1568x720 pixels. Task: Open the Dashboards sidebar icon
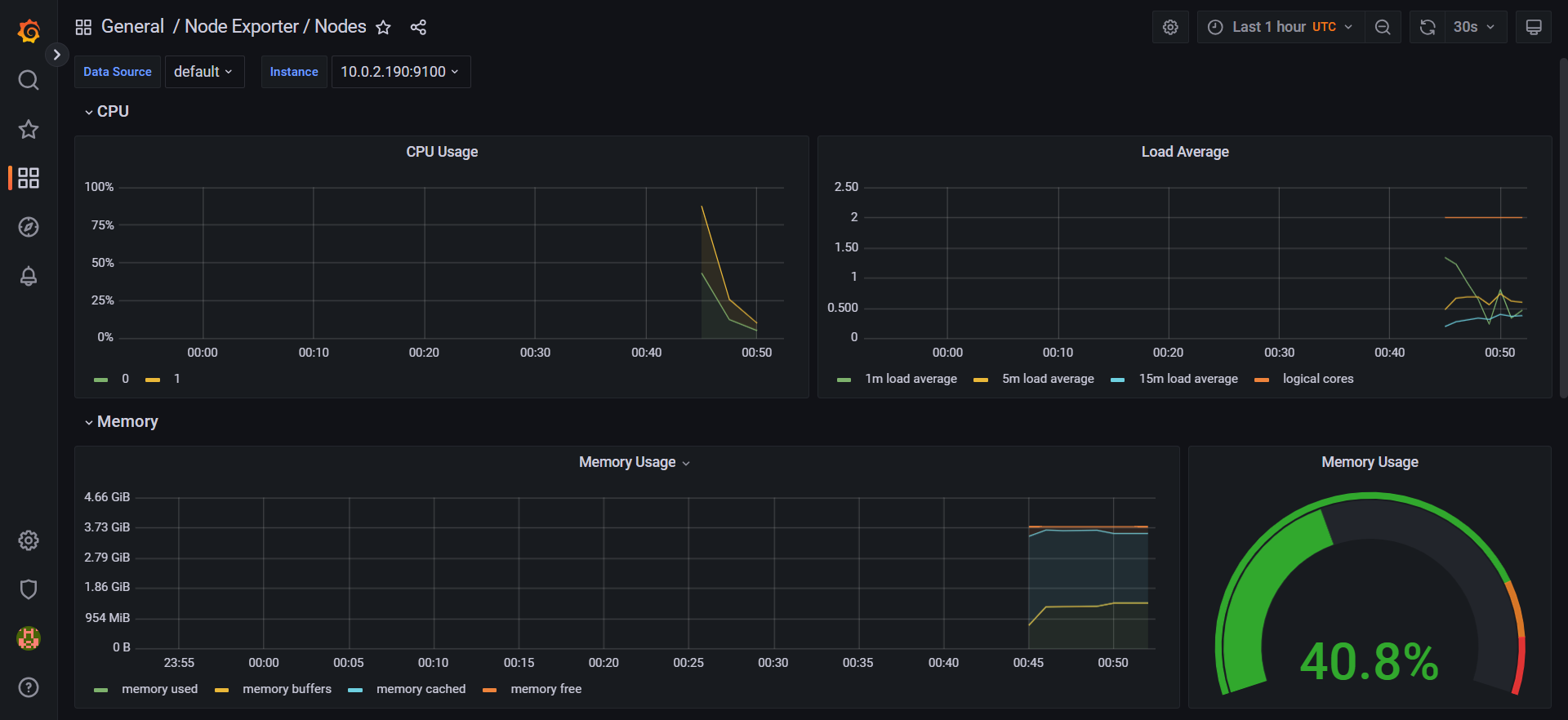[x=29, y=178]
